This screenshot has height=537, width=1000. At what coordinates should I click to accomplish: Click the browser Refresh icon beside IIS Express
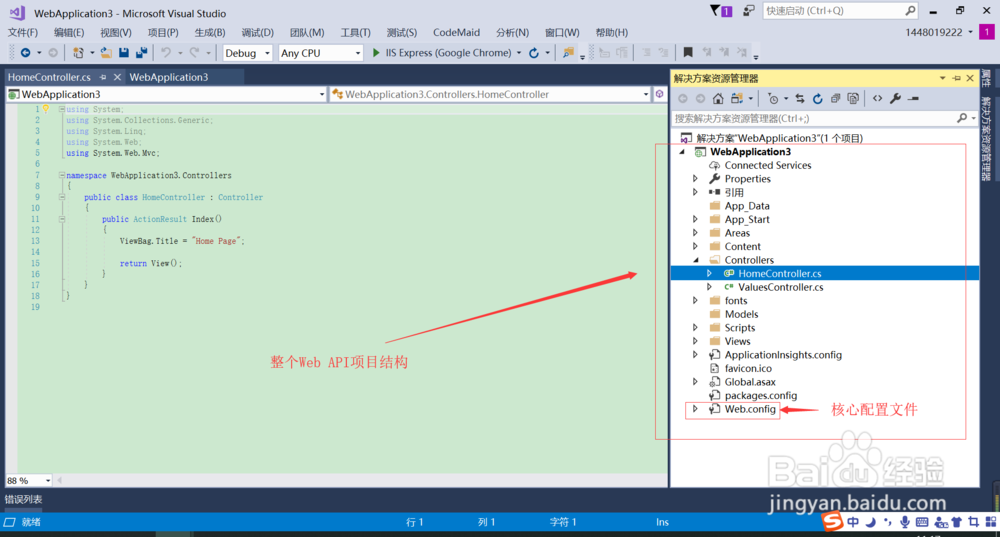click(x=534, y=53)
